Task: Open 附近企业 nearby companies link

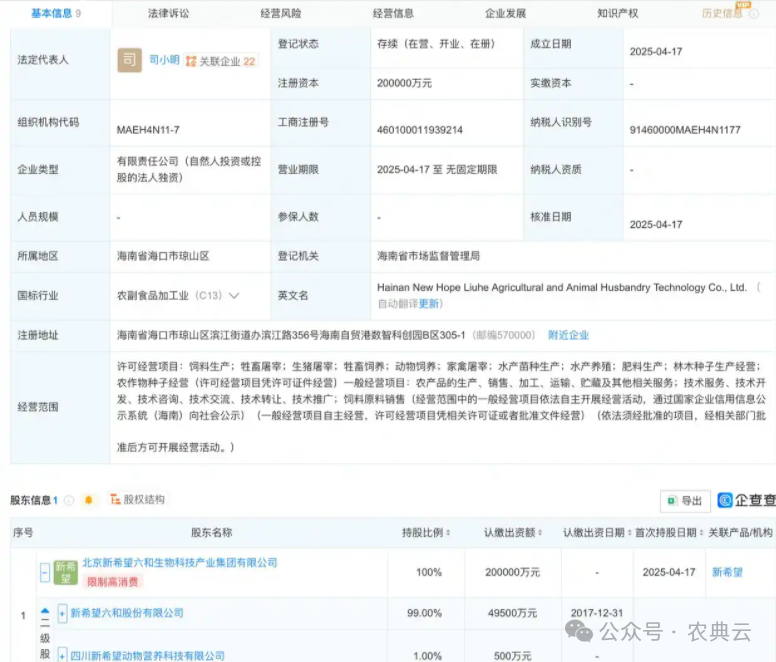Action: coord(568,335)
